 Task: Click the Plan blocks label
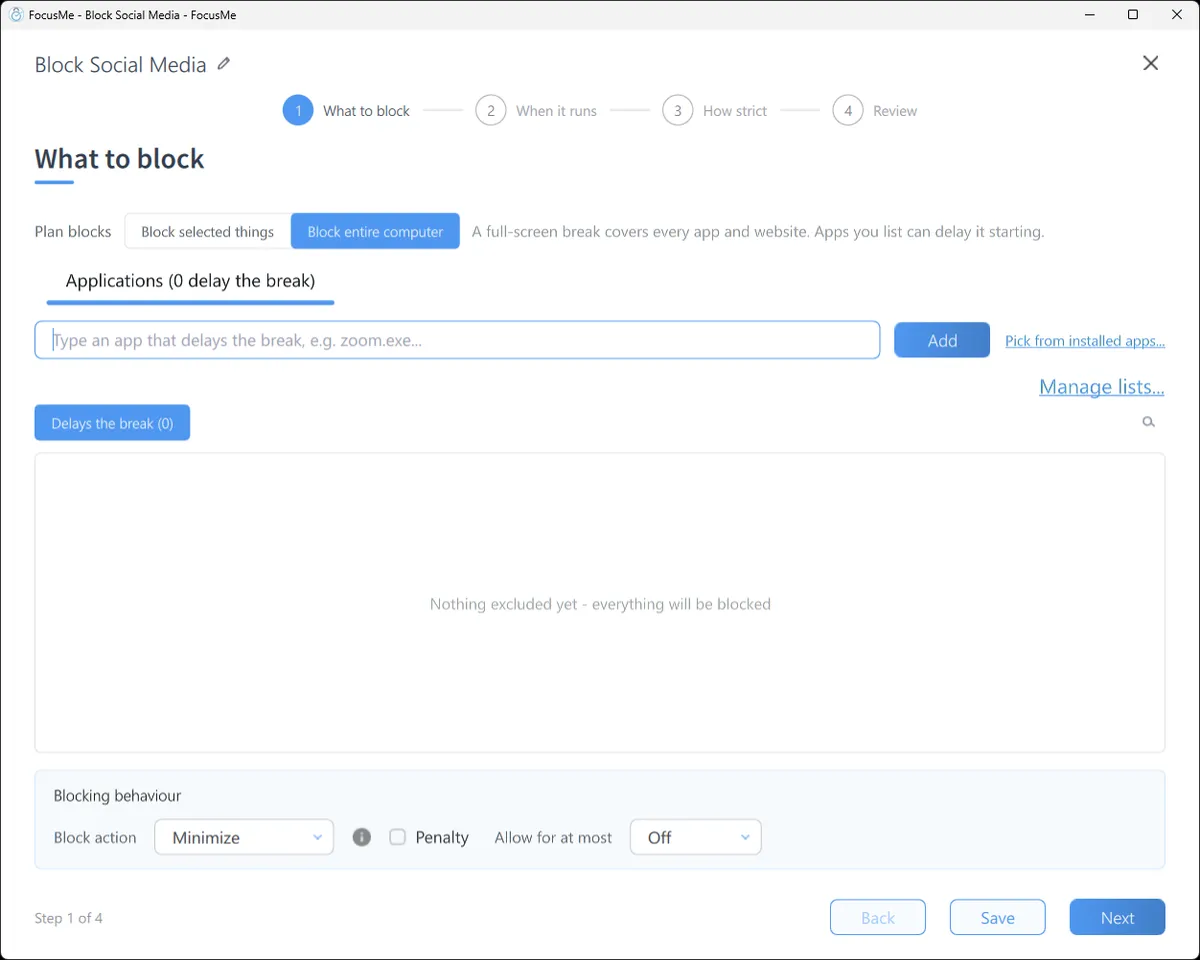click(73, 231)
